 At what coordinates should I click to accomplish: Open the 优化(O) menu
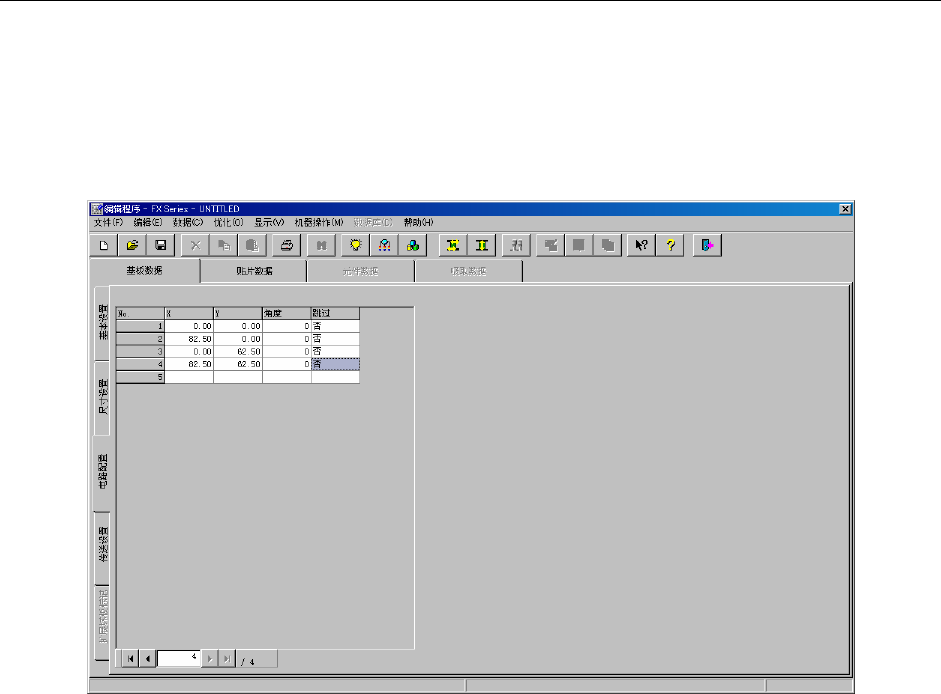click(229, 222)
